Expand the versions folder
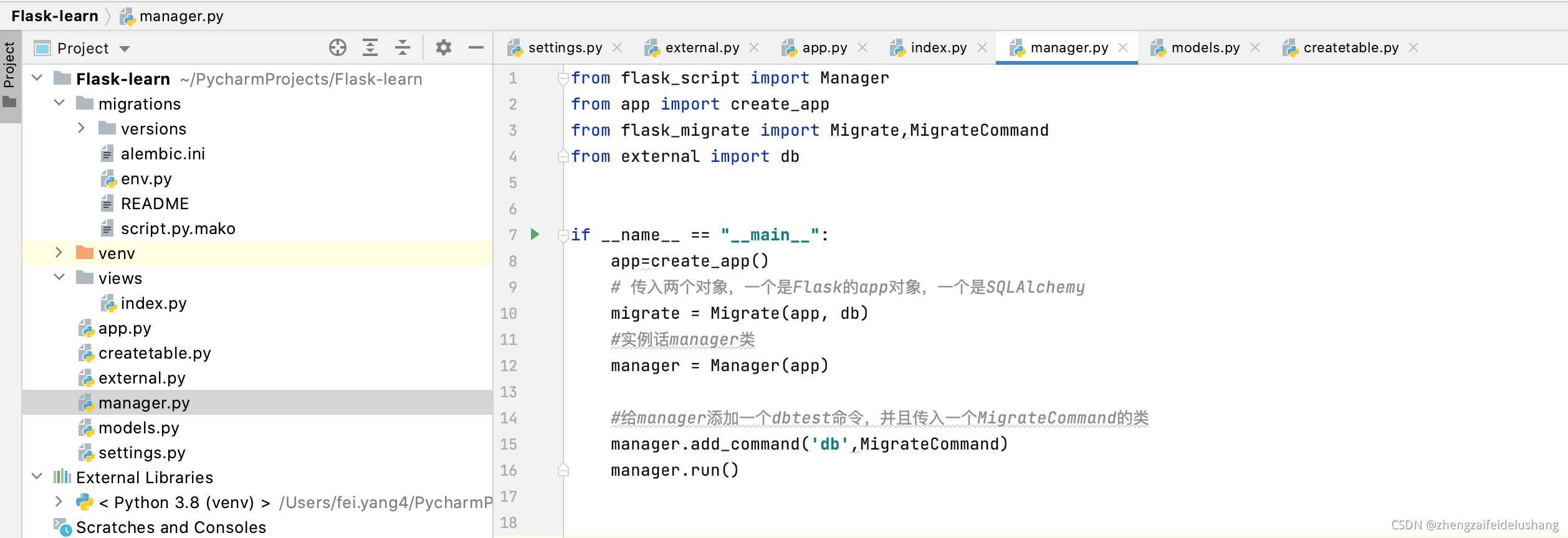 click(81, 128)
